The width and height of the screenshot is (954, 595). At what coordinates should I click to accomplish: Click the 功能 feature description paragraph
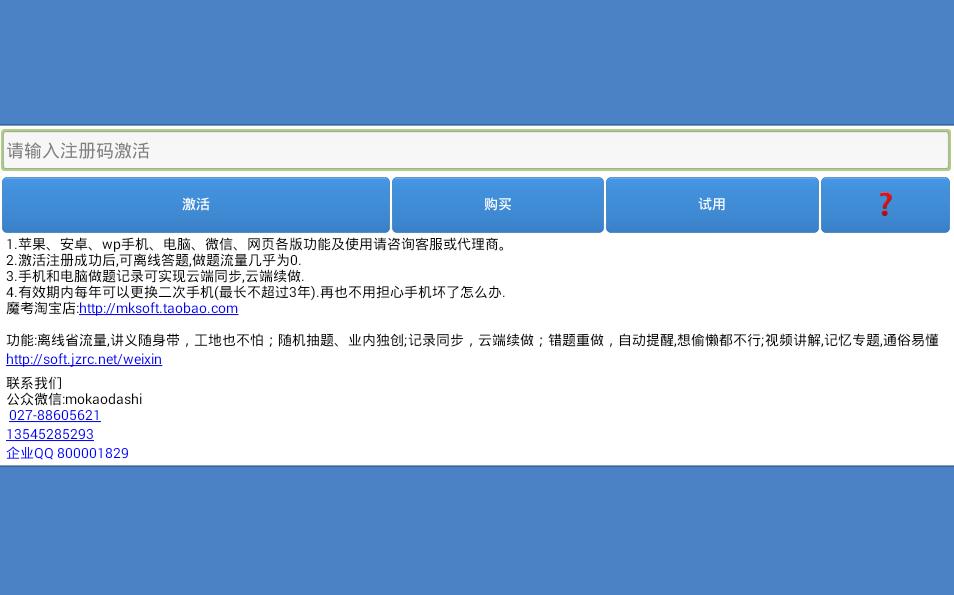tap(472, 340)
